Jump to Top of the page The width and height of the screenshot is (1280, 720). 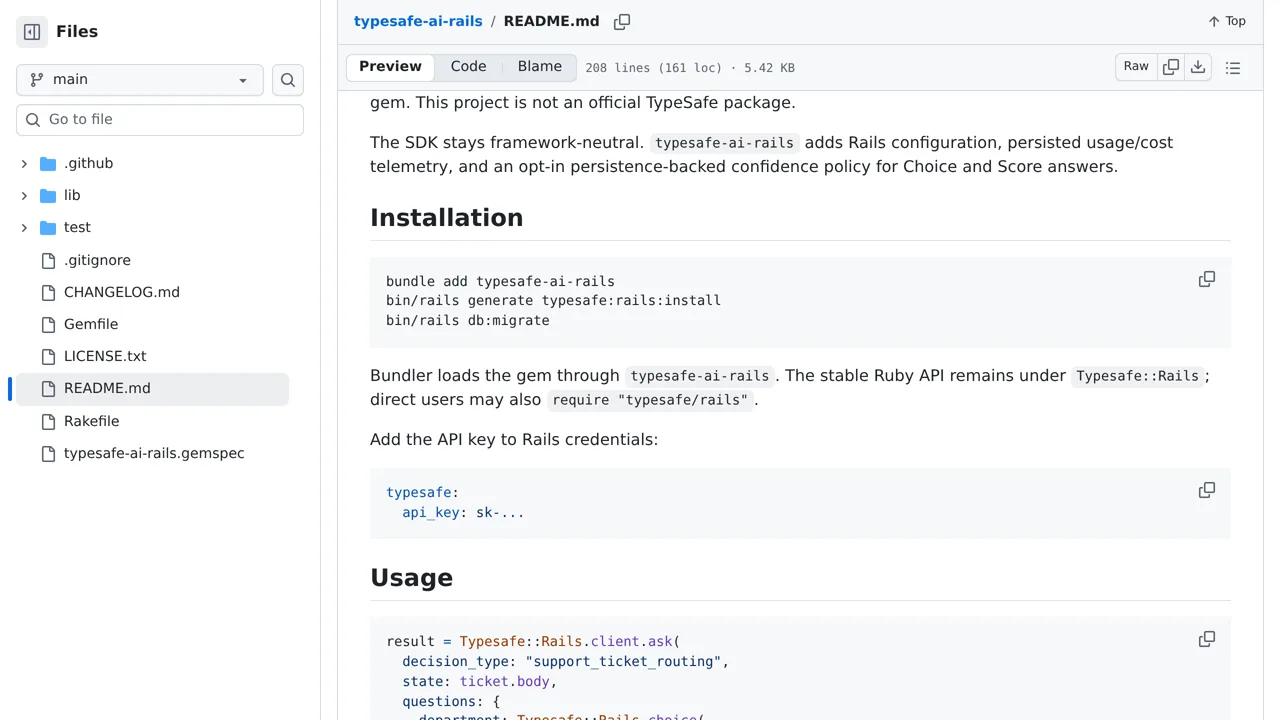tap(1227, 21)
